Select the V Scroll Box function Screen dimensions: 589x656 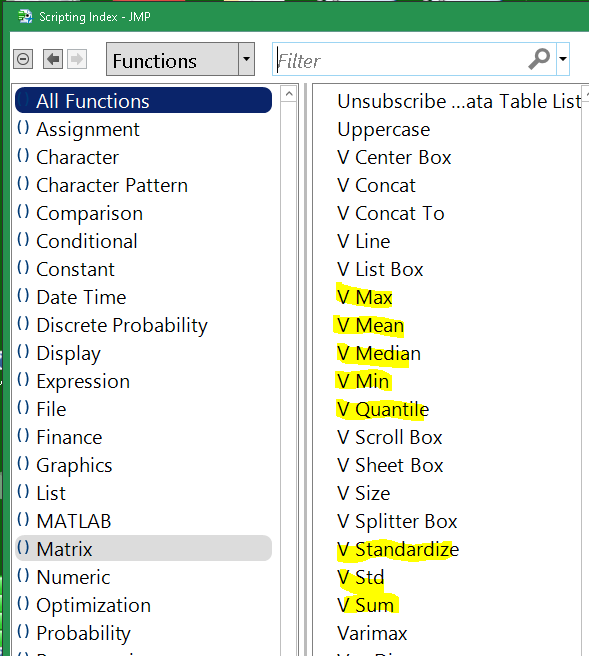389,437
